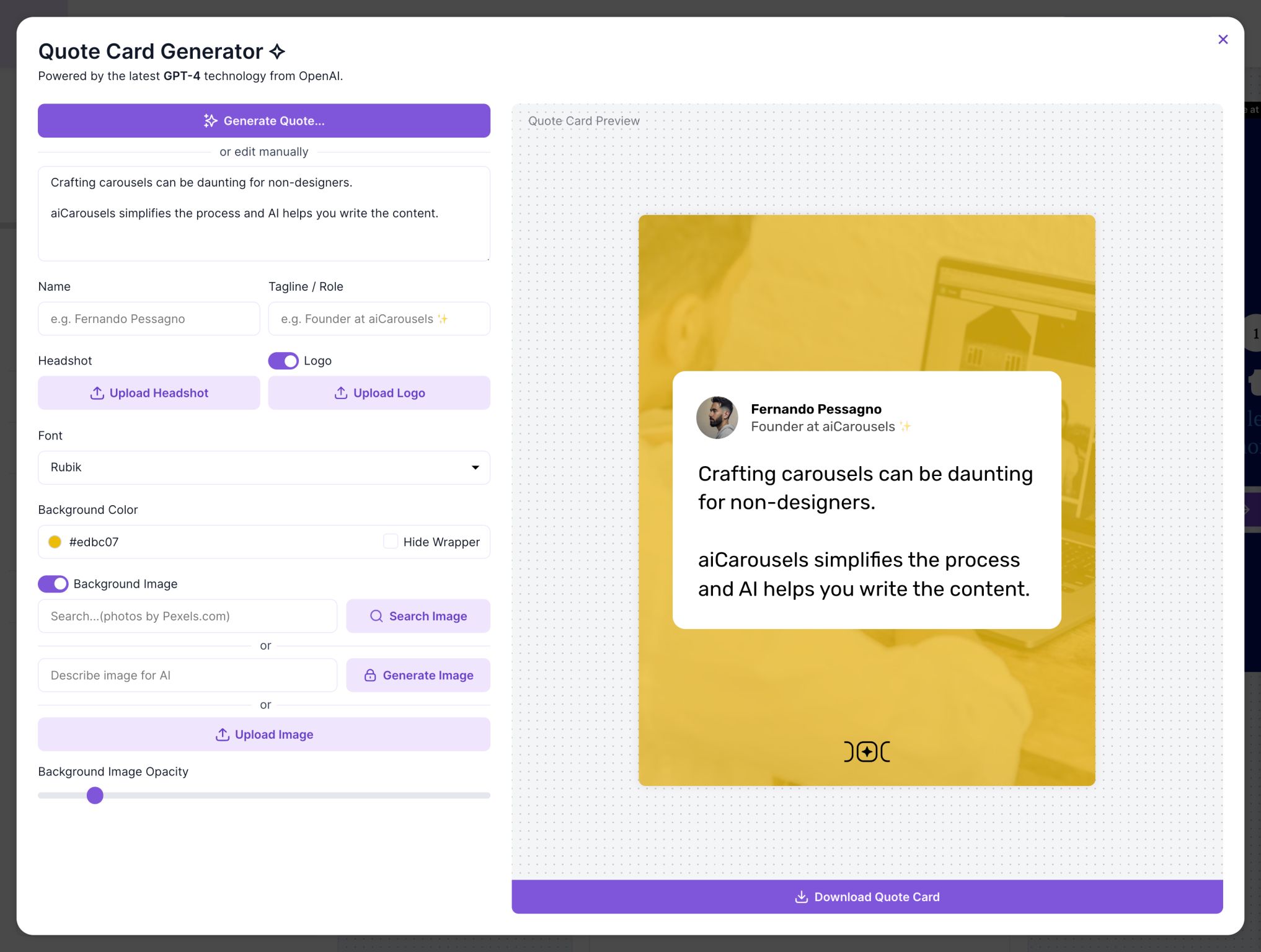1261x952 pixels.
Task: Click the Generate Quote button
Action: 264,120
